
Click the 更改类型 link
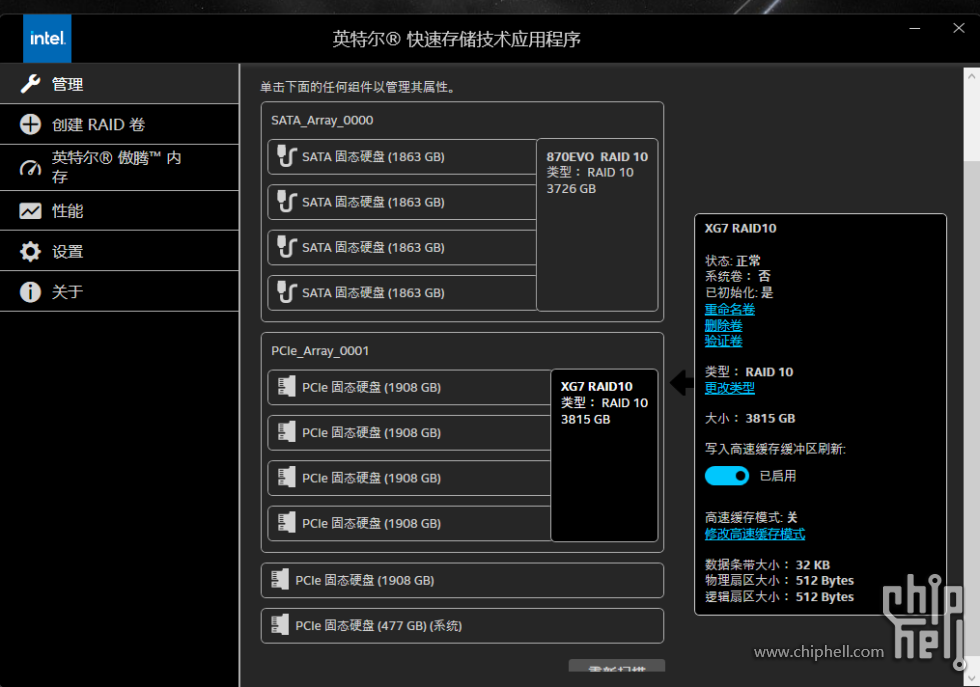click(x=729, y=388)
